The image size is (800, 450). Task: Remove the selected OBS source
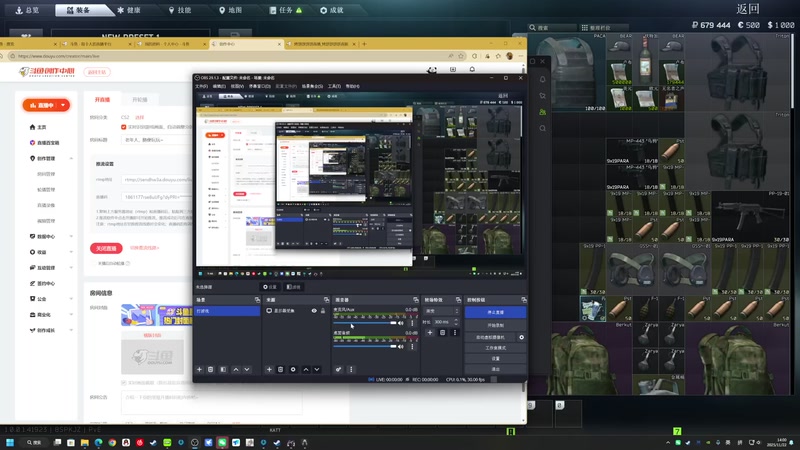(x=280, y=369)
